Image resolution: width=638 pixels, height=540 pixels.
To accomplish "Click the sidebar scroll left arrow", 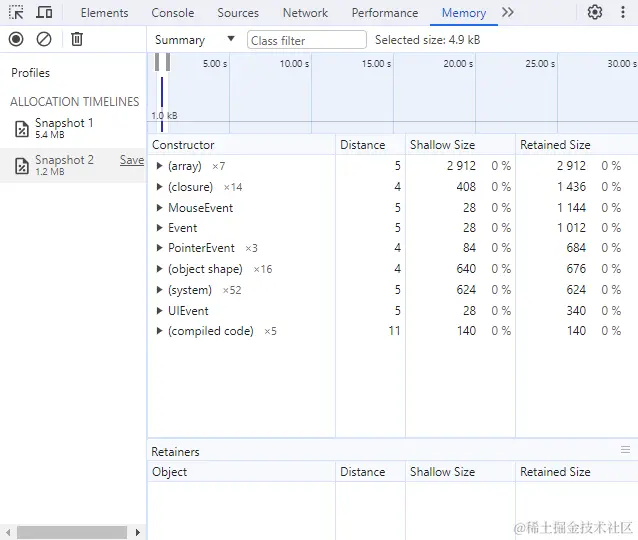I will 8,532.
